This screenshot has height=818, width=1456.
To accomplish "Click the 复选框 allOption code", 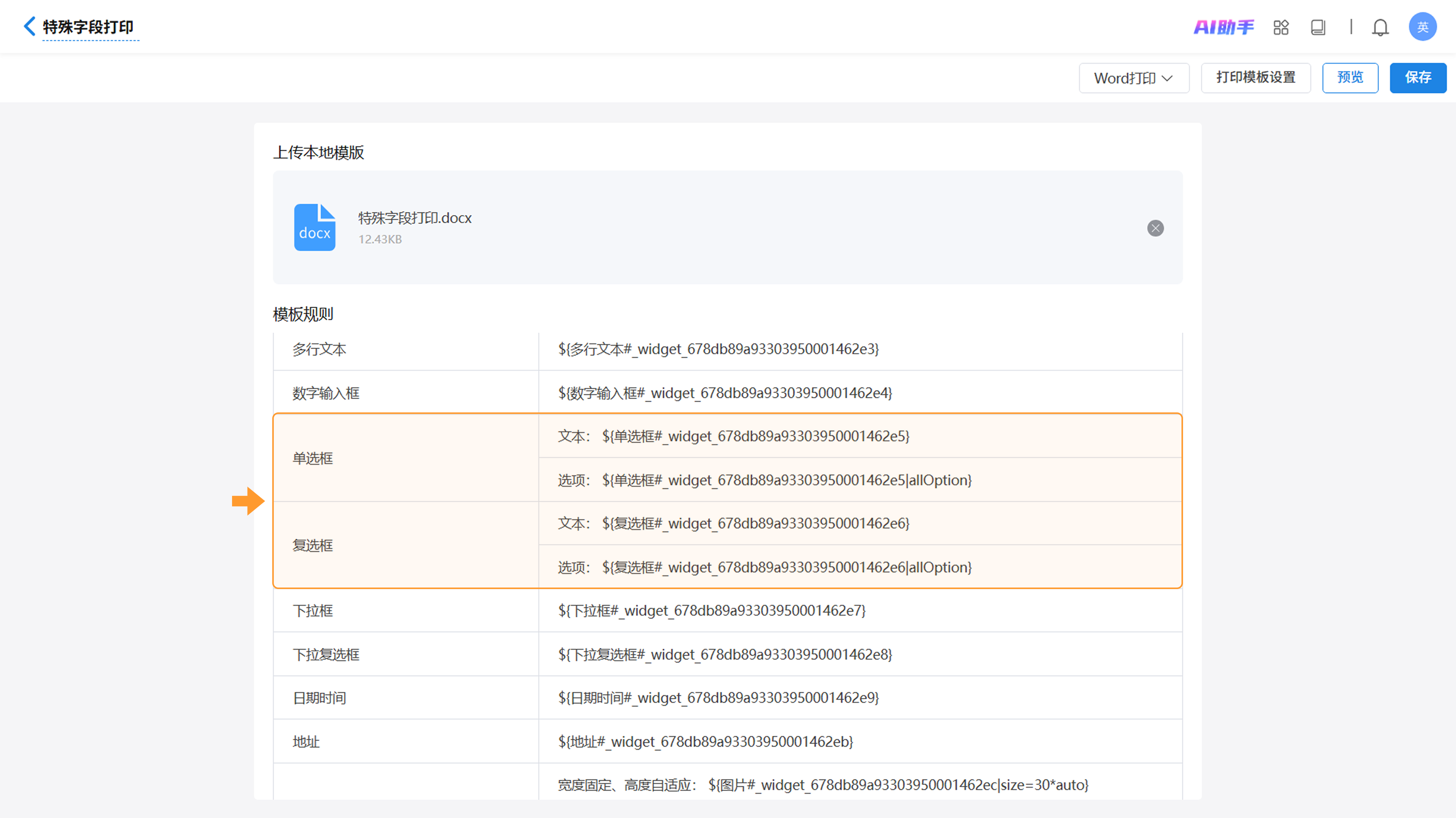I will pyautogui.click(x=786, y=567).
